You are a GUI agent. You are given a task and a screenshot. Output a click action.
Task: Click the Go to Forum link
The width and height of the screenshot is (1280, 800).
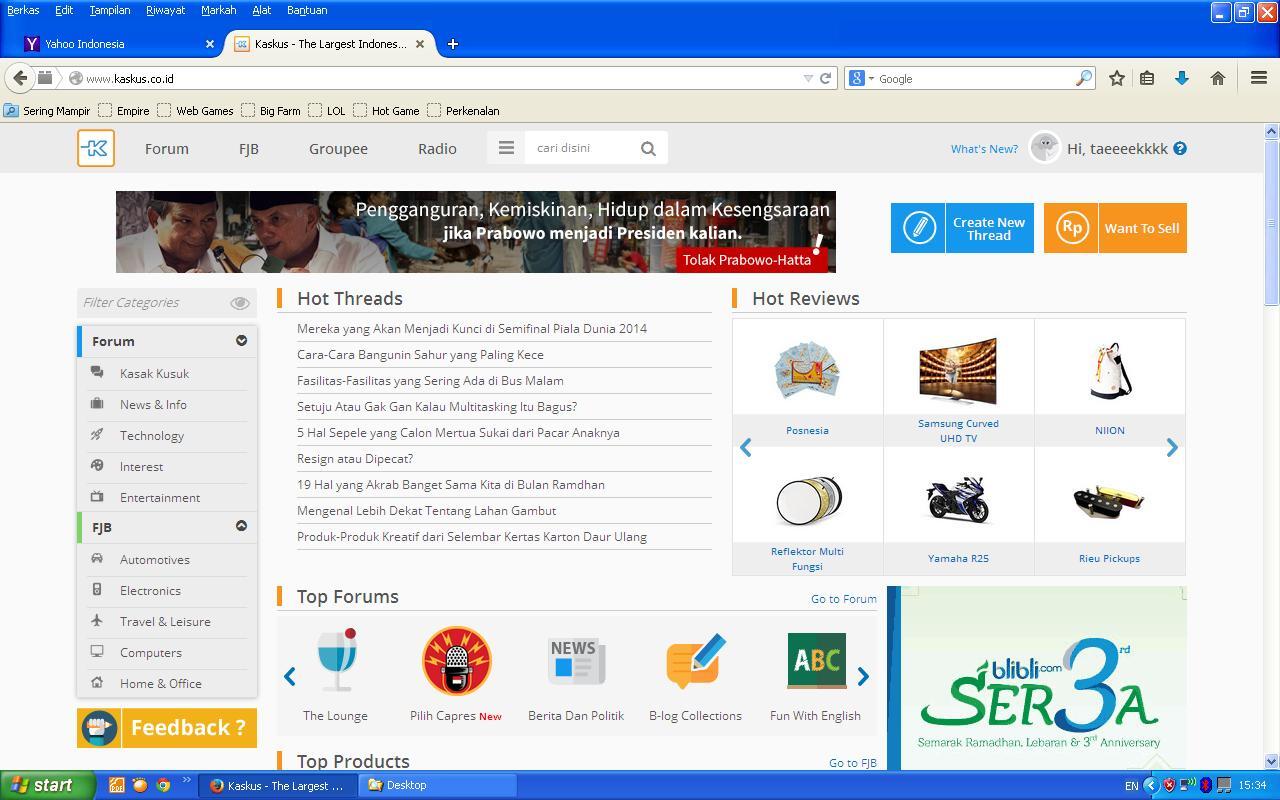tap(844, 599)
